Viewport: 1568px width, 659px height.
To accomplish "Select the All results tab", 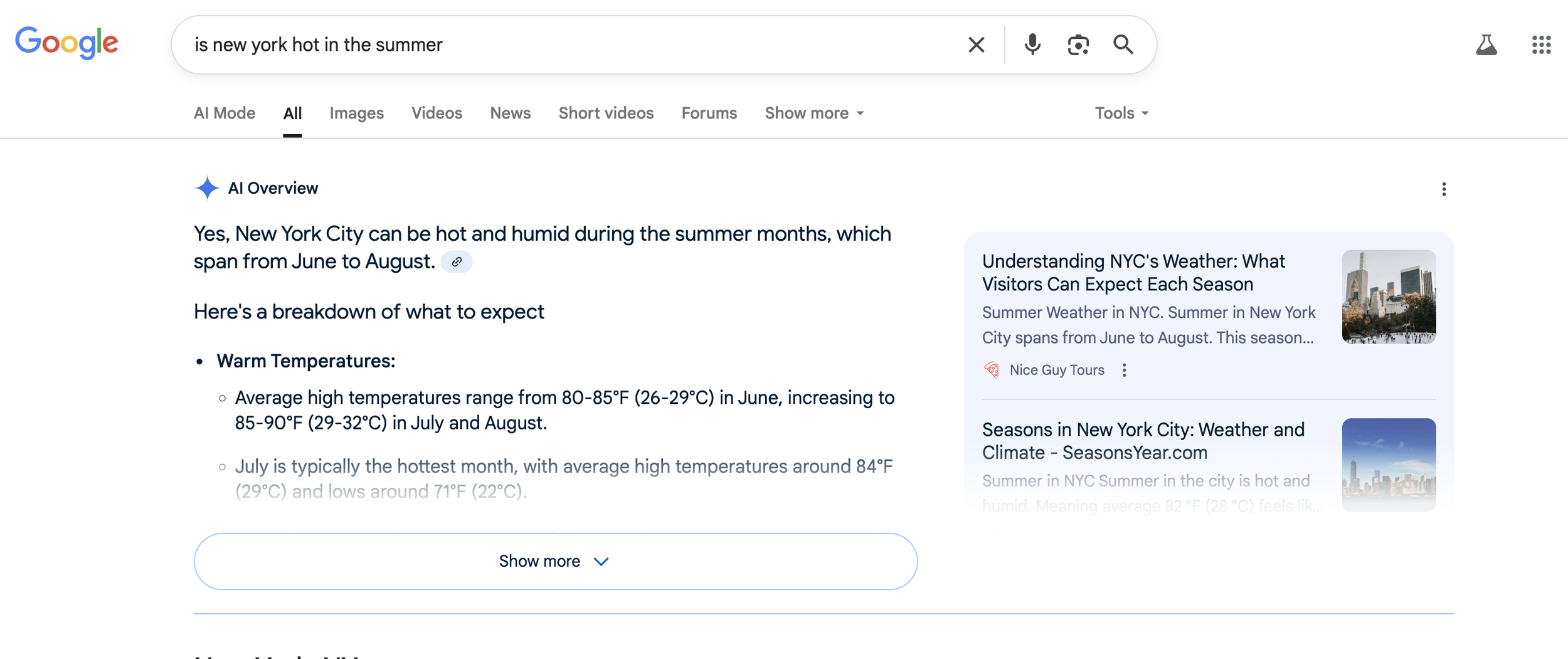I will point(292,113).
